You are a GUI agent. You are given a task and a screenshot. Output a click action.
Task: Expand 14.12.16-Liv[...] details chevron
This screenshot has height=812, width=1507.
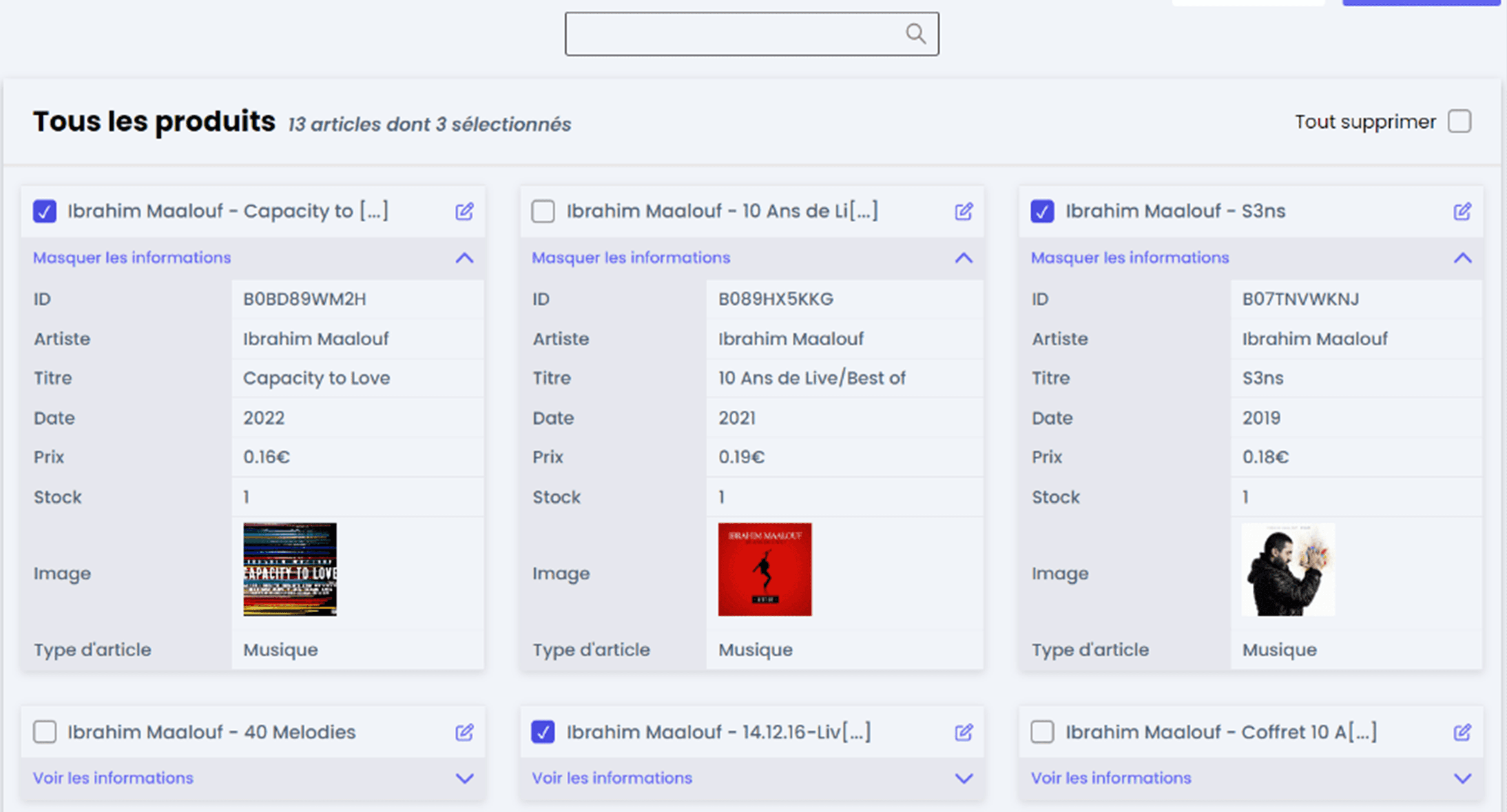click(x=963, y=778)
